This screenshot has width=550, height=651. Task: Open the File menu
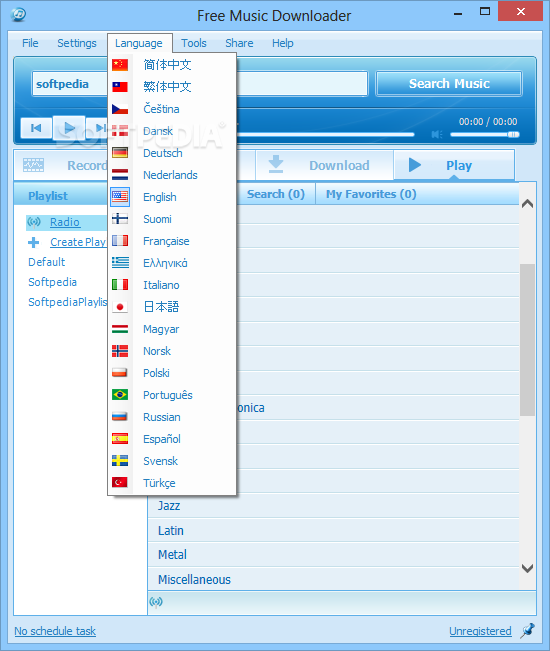pos(30,43)
